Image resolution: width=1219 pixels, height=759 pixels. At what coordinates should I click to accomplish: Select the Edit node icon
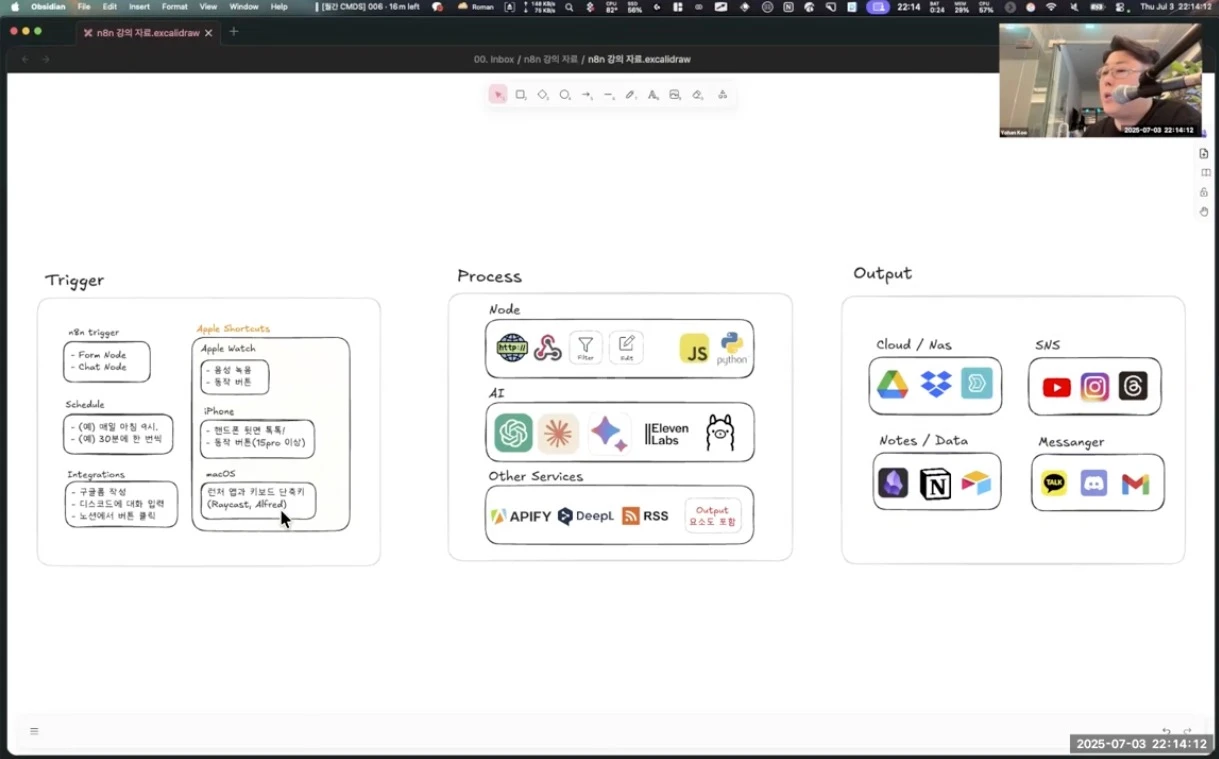click(626, 348)
